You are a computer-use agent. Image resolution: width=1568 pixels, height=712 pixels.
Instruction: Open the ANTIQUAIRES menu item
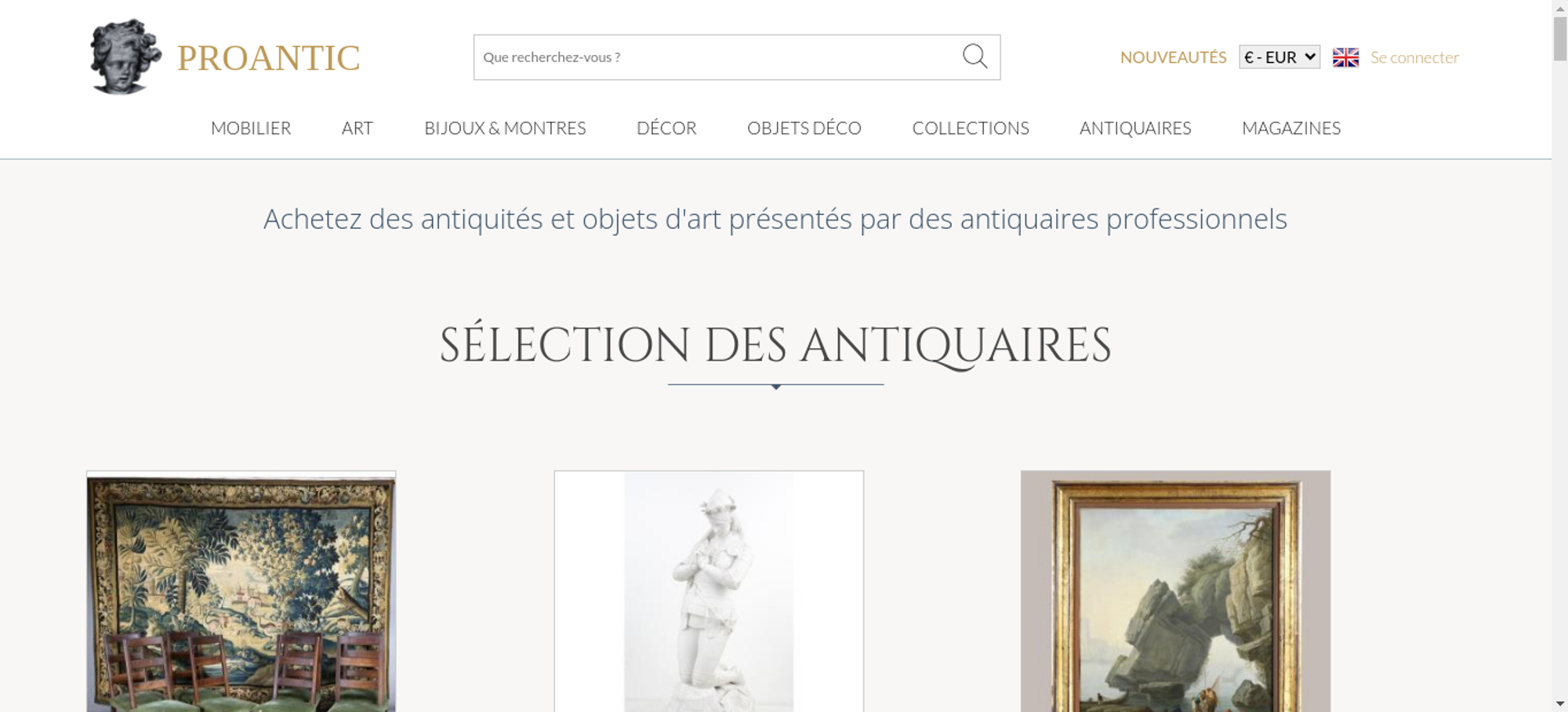coord(1135,128)
